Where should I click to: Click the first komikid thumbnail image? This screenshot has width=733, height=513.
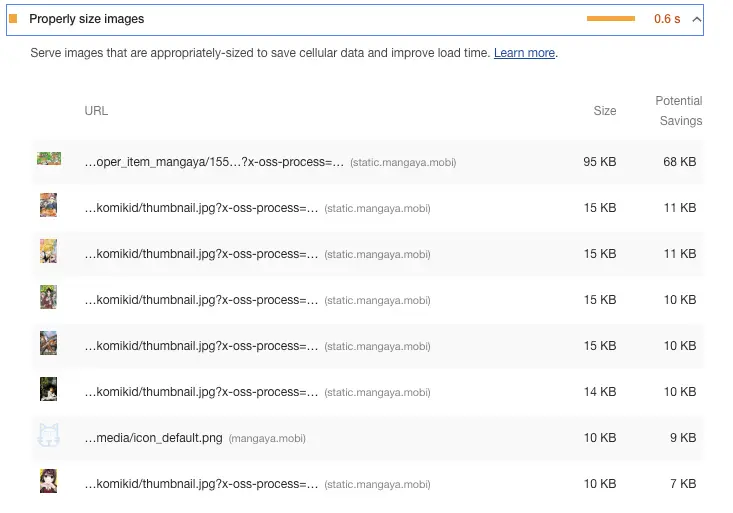tap(49, 205)
